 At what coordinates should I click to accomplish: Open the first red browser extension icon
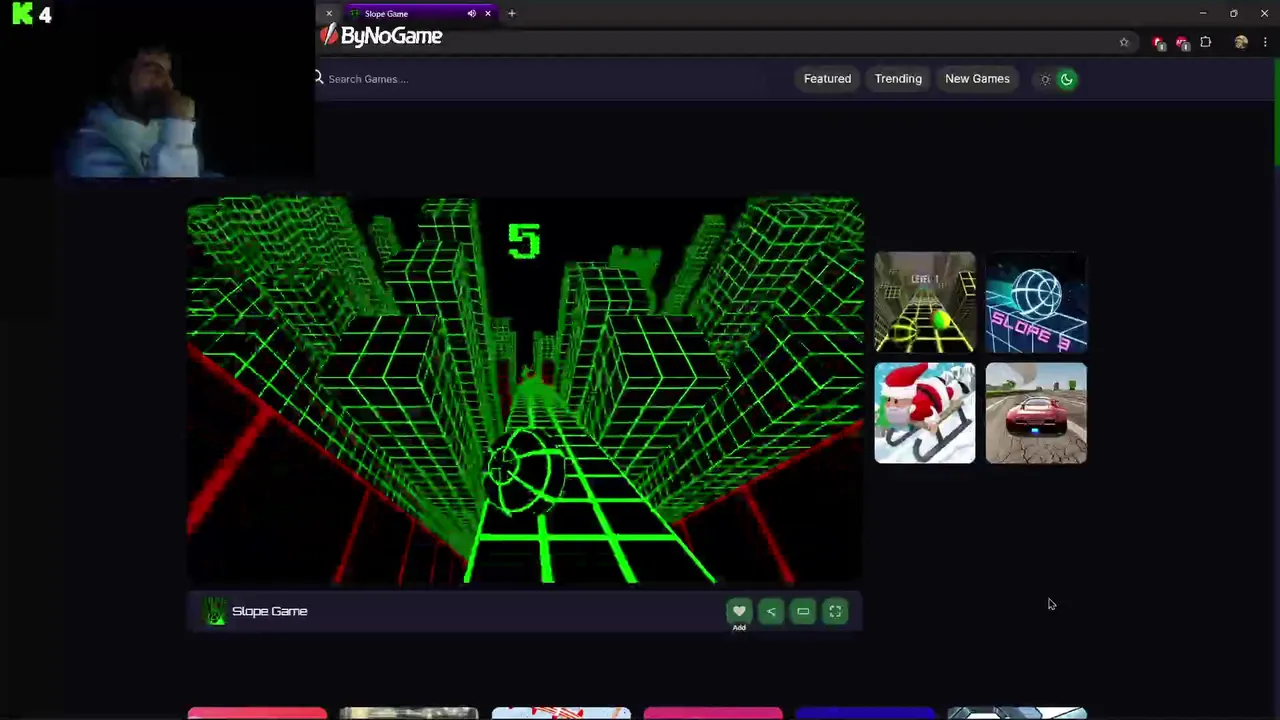coord(1158,42)
